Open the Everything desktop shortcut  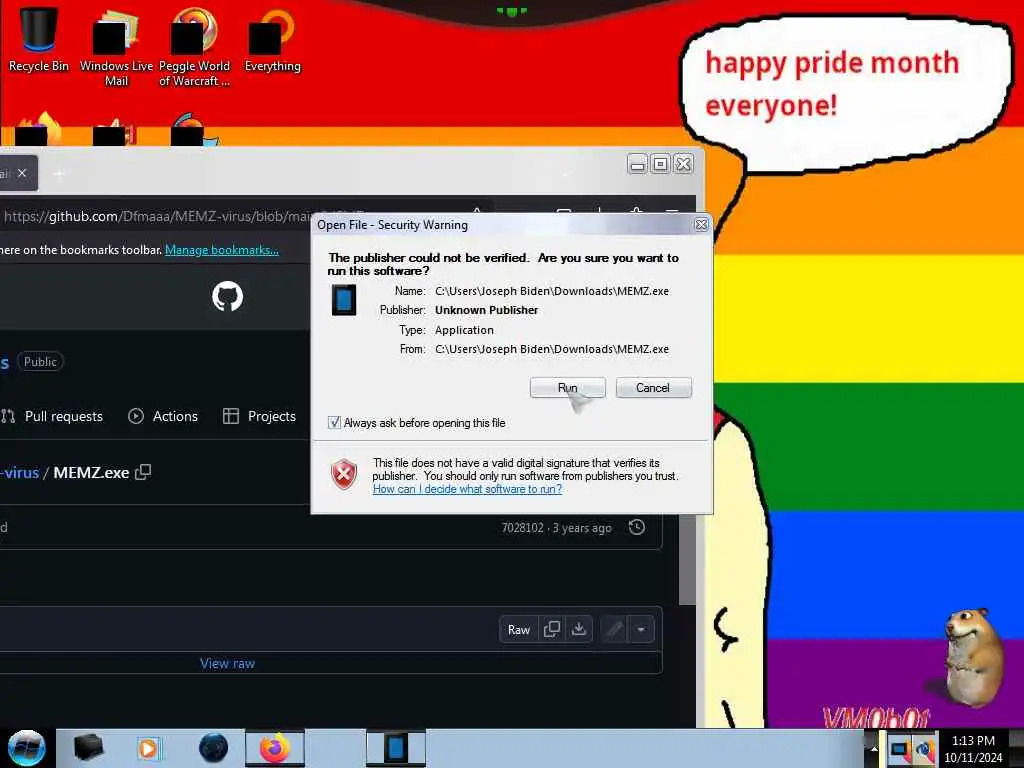coord(272,39)
